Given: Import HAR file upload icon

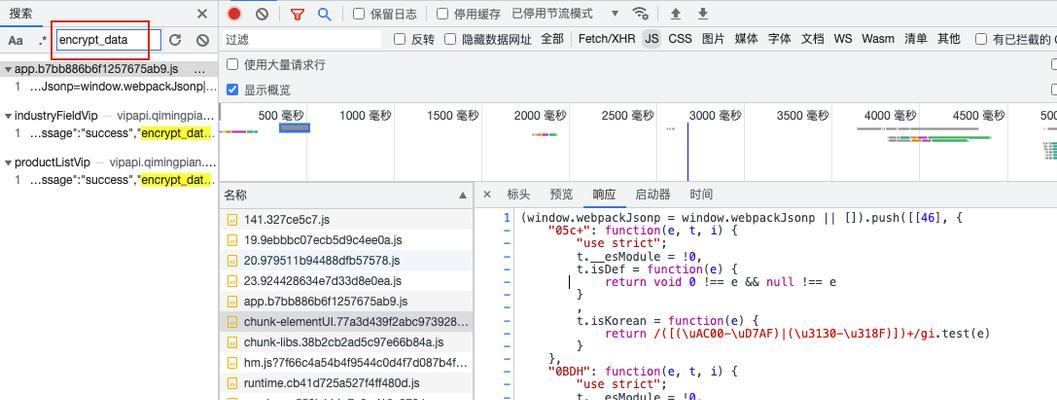Looking at the screenshot, I should pyautogui.click(x=675, y=13).
